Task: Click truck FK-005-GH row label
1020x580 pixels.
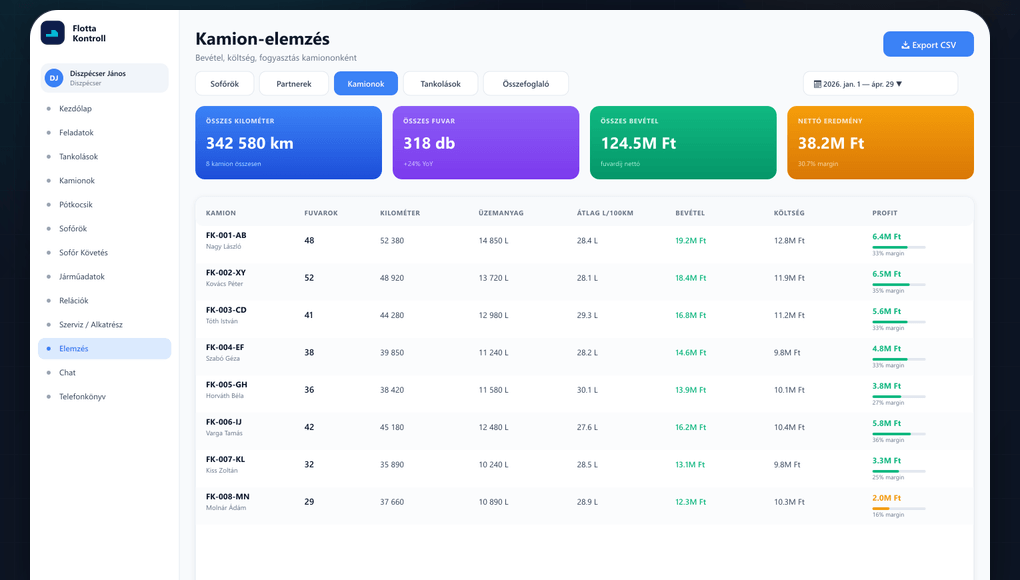Action: tap(226, 385)
